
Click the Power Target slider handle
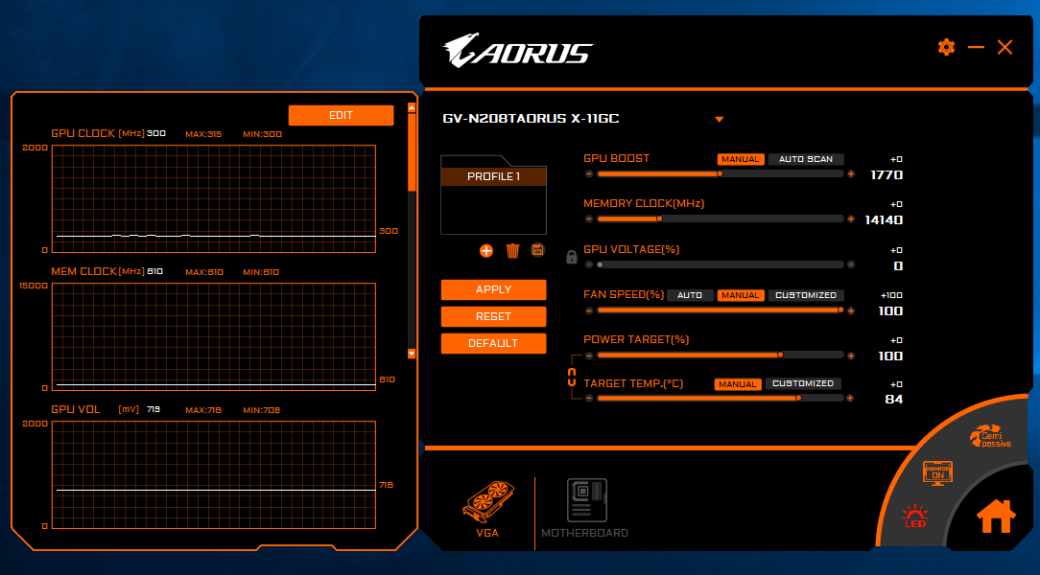780,355
